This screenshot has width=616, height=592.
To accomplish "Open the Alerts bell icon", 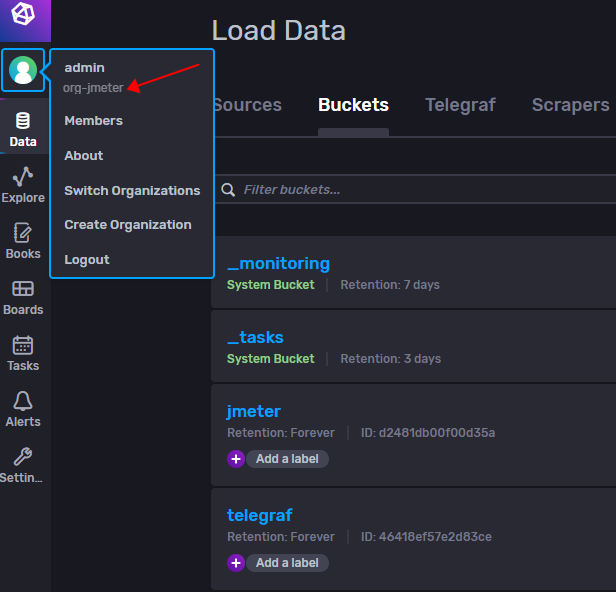I will click(x=23, y=401).
